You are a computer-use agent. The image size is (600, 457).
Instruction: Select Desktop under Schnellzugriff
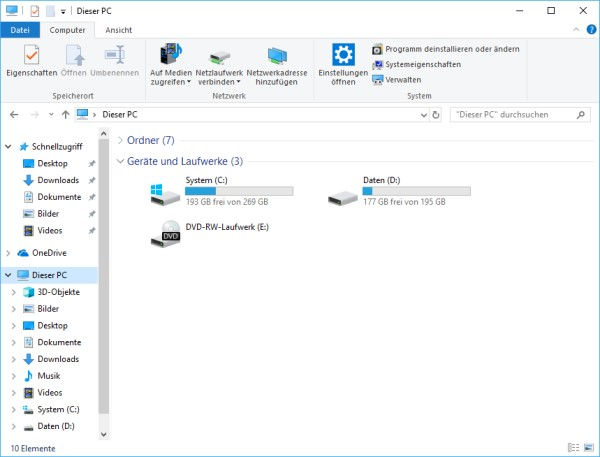point(52,163)
